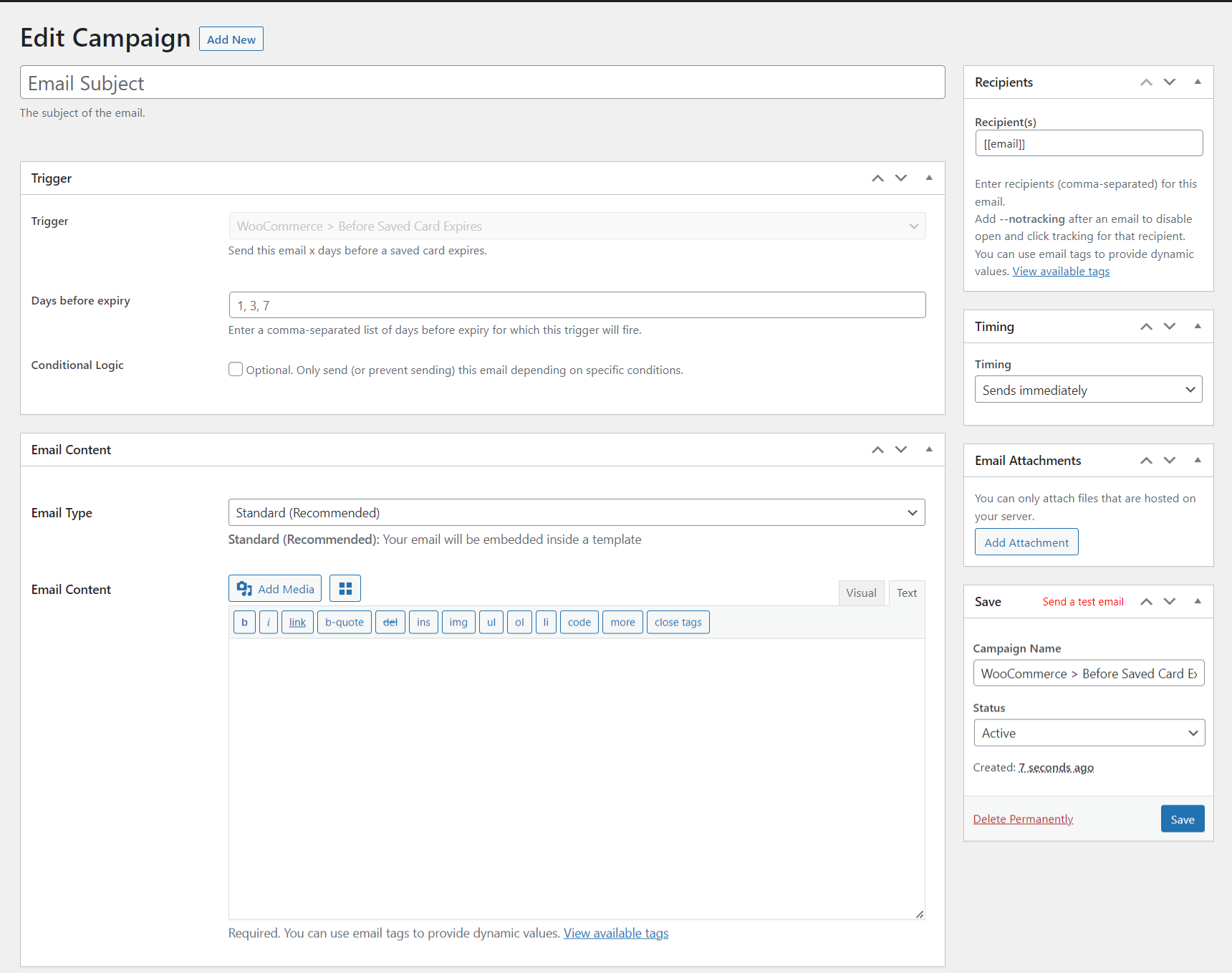
Task: Enable the Conditional Logic checkbox
Action: click(x=236, y=369)
